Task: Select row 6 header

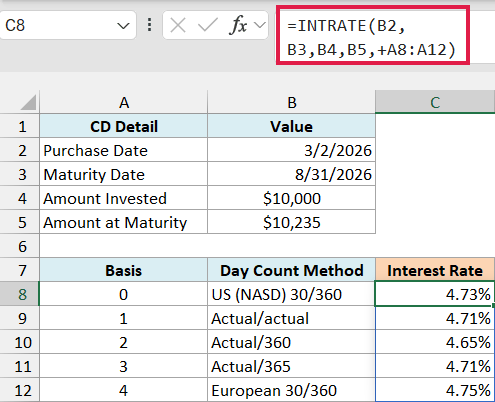Action: tap(20, 246)
